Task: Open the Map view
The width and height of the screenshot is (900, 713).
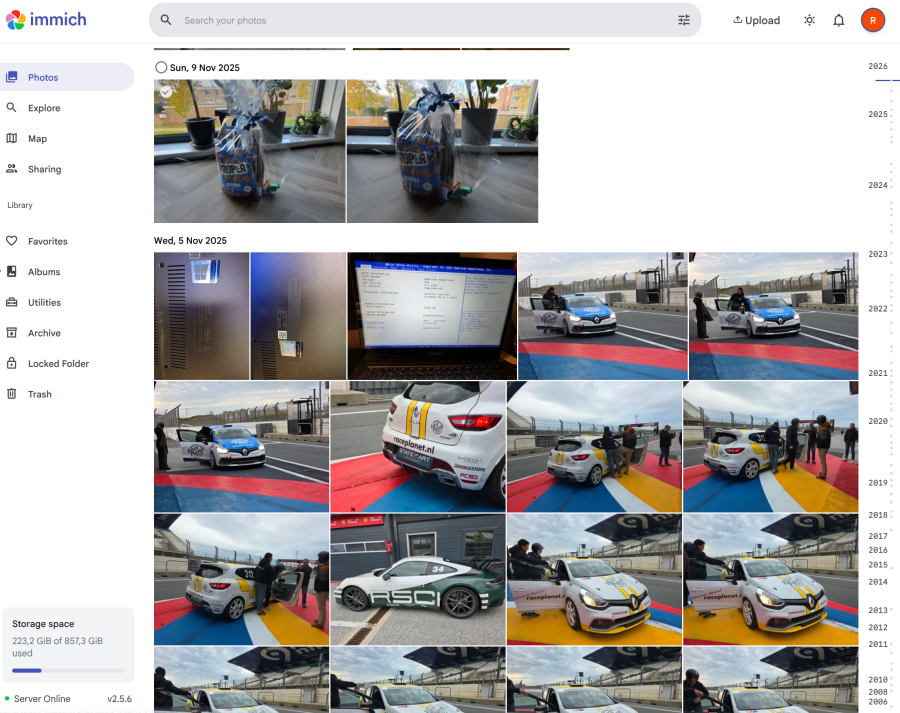Action: pos(37,139)
